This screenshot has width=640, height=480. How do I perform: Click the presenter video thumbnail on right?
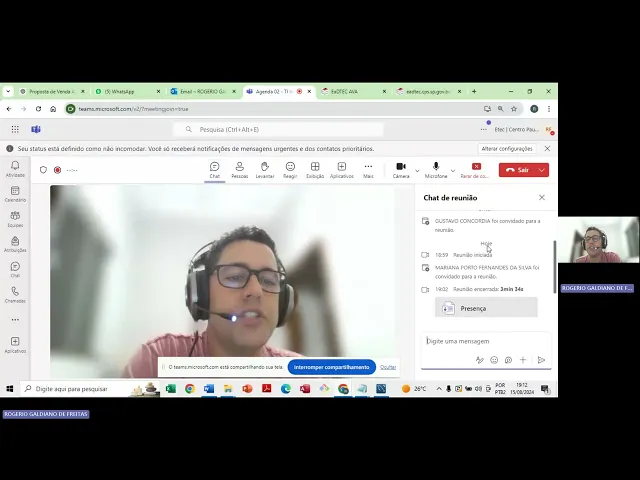598,240
